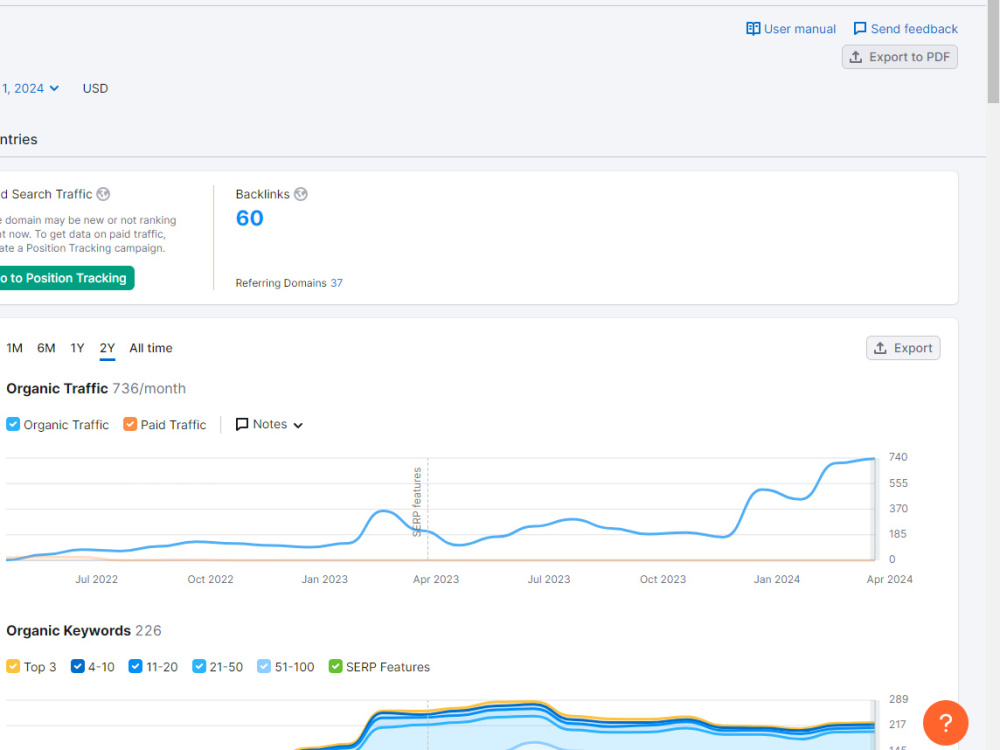Toggle the 21-50 keywords checkbox
This screenshot has height=750, width=1000.
(199, 666)
